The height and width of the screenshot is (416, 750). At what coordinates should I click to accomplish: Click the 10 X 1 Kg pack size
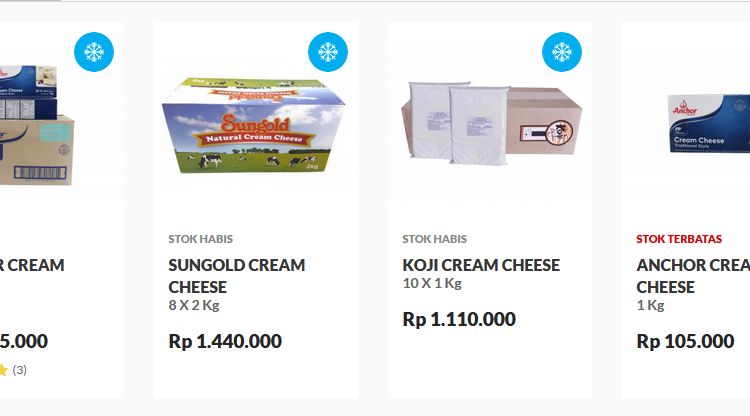click(432, 284)
